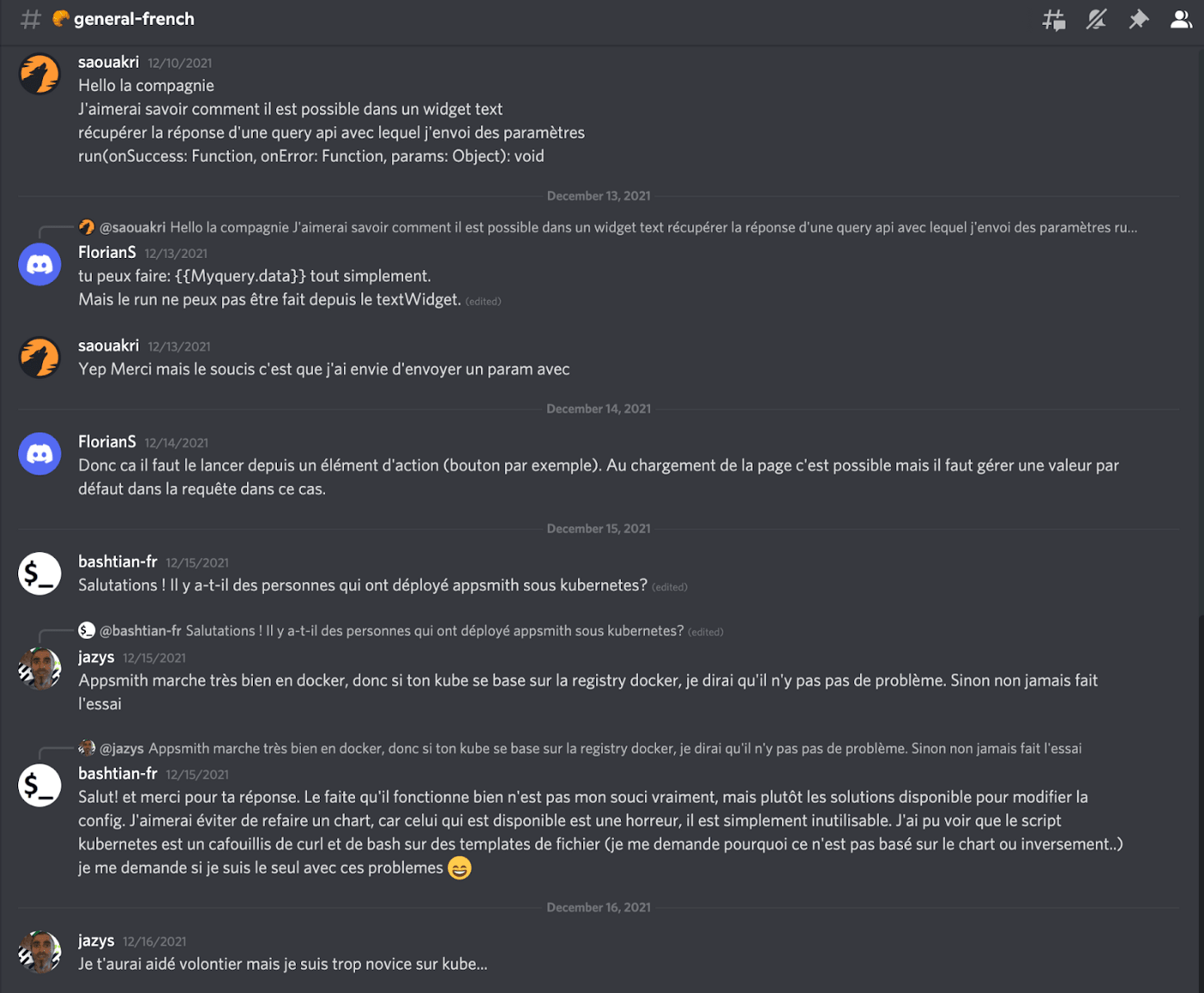Click saouakri username on 12/13/2021 message

click(108, 346)
